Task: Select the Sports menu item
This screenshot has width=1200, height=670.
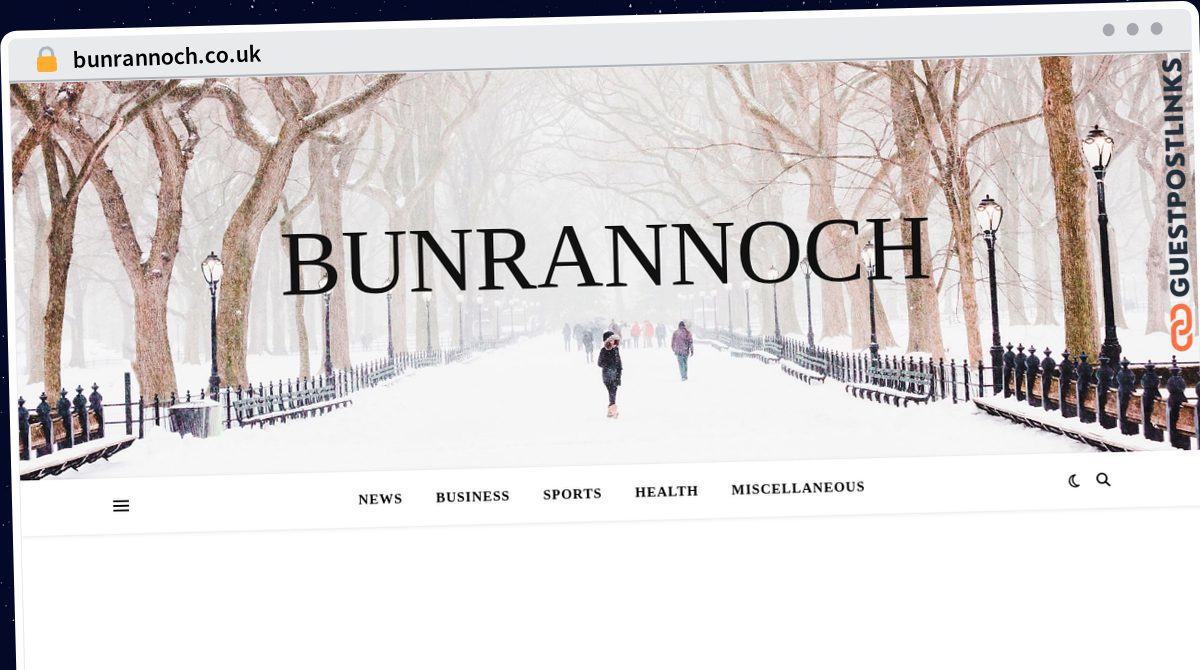Action: (572, 494)
